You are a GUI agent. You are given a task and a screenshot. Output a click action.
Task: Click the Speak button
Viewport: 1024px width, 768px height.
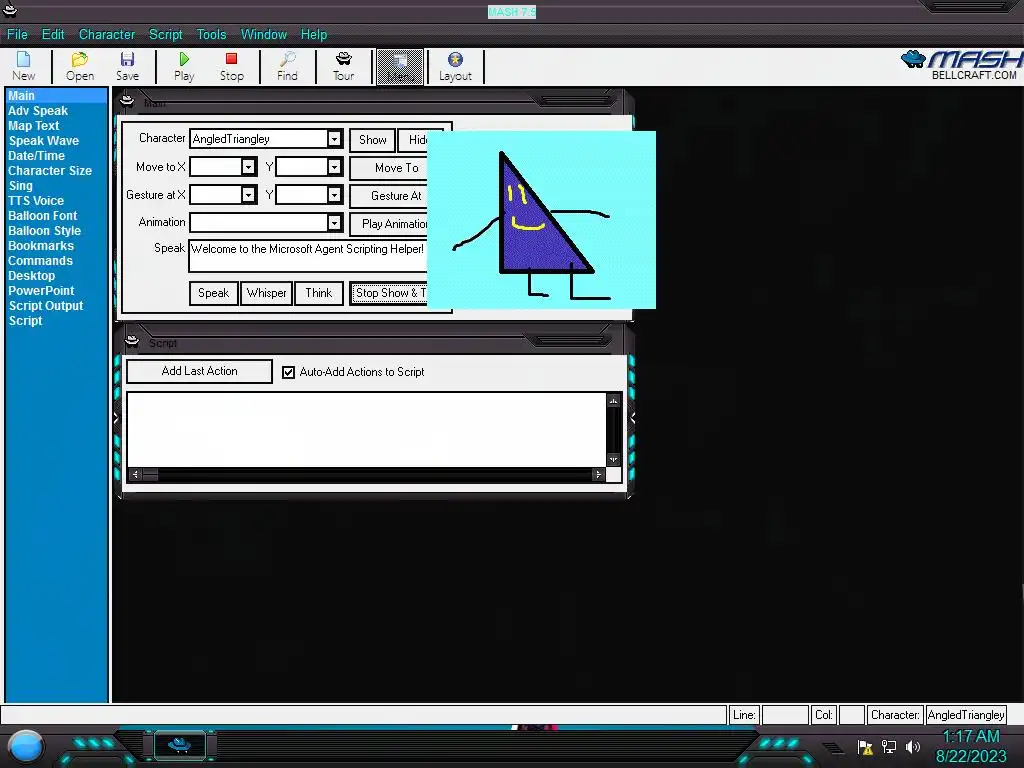pyautogui.click(x=214, y=293)
